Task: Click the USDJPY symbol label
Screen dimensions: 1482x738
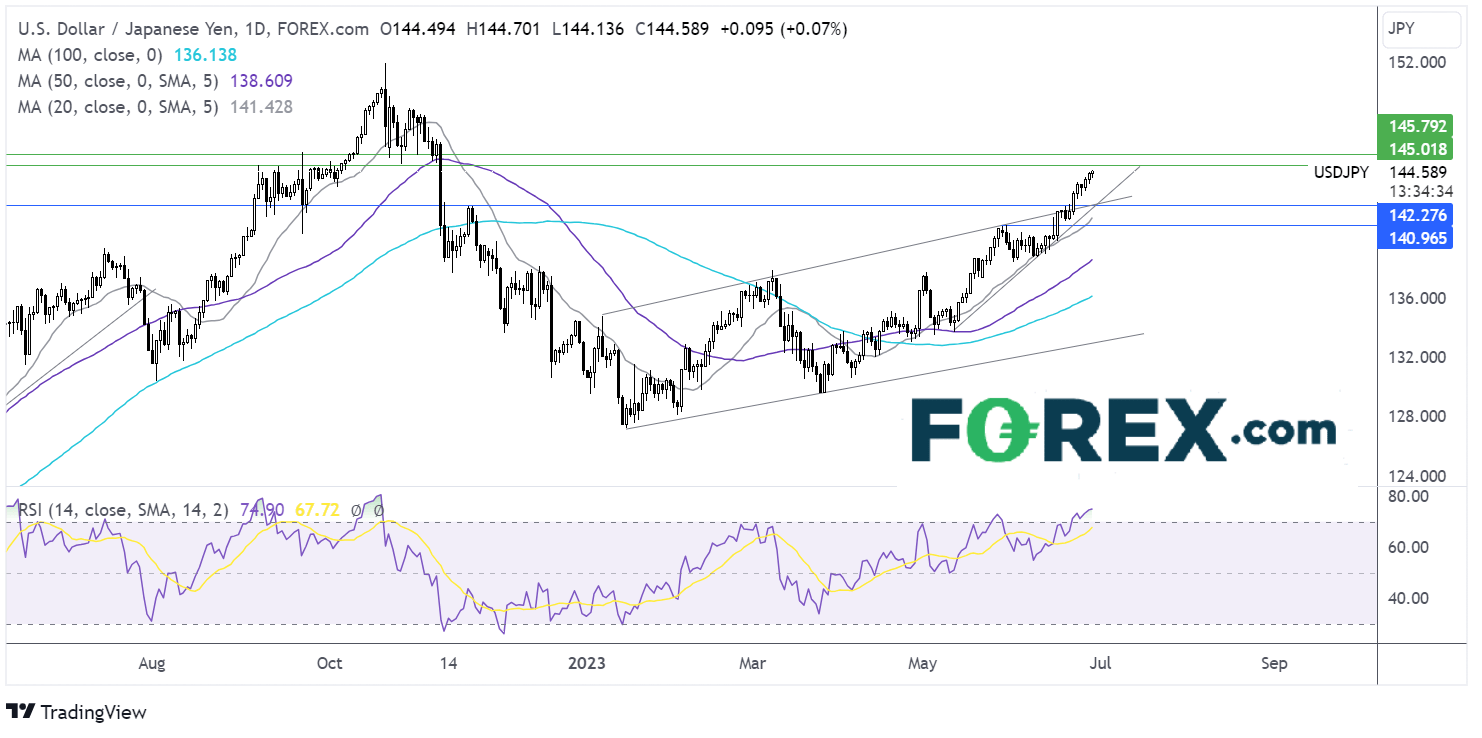Action: click(1341, 173)
